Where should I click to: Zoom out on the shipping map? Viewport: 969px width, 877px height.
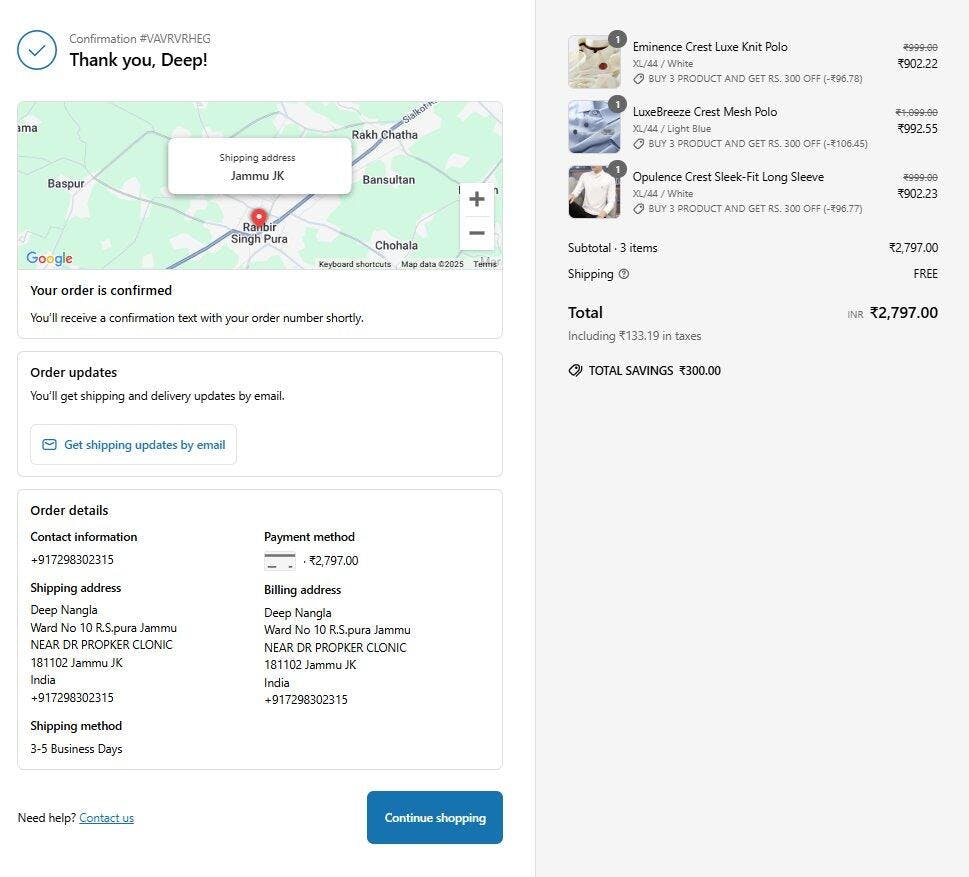[x=476, y=233]
